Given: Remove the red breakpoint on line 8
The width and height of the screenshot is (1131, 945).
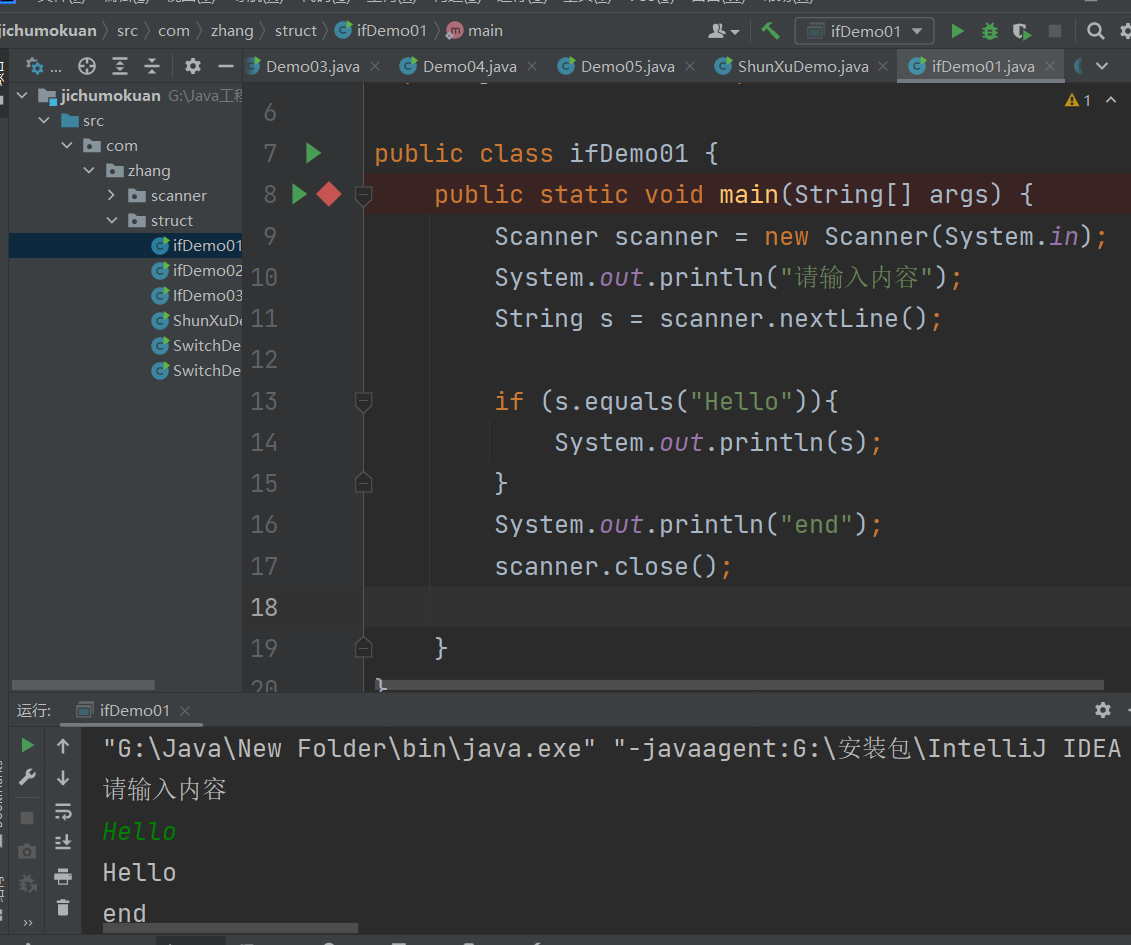Looking at the screenshot, I should 329,194.
